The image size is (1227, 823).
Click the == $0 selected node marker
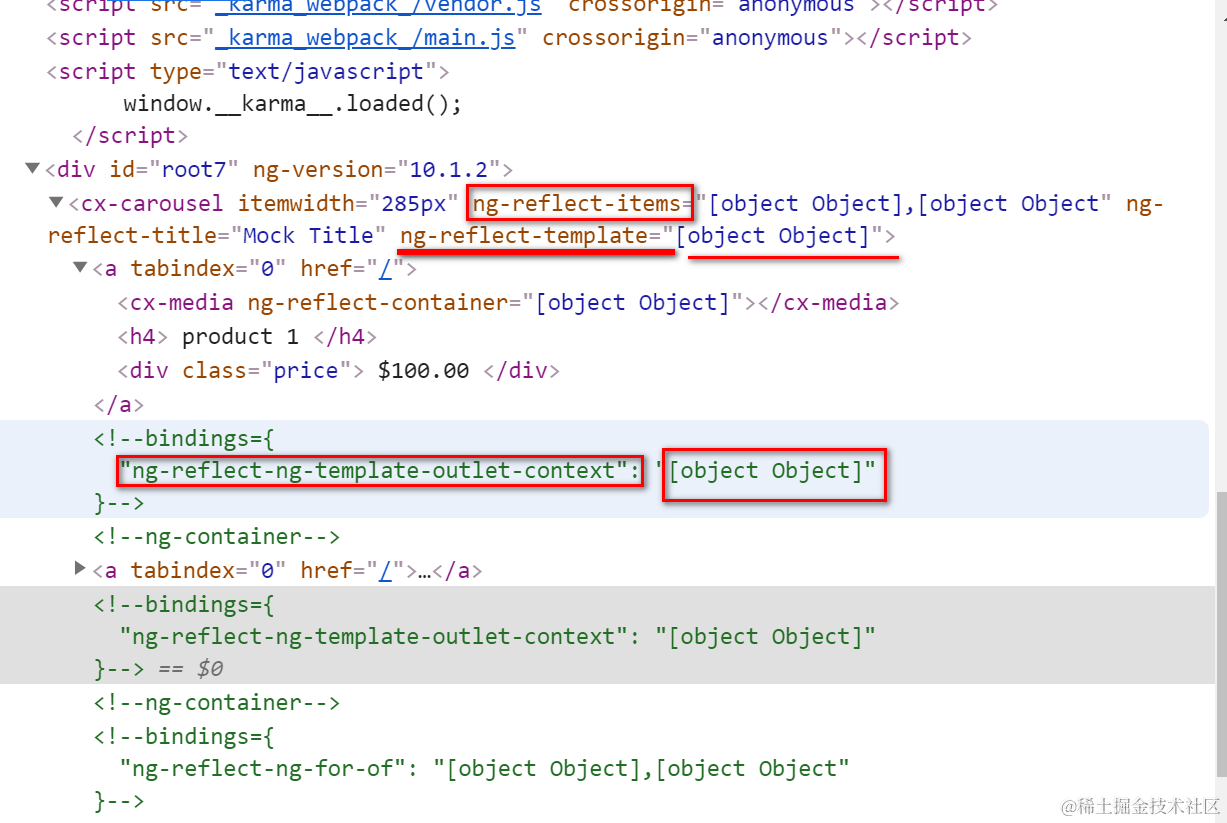pos(190,668)
